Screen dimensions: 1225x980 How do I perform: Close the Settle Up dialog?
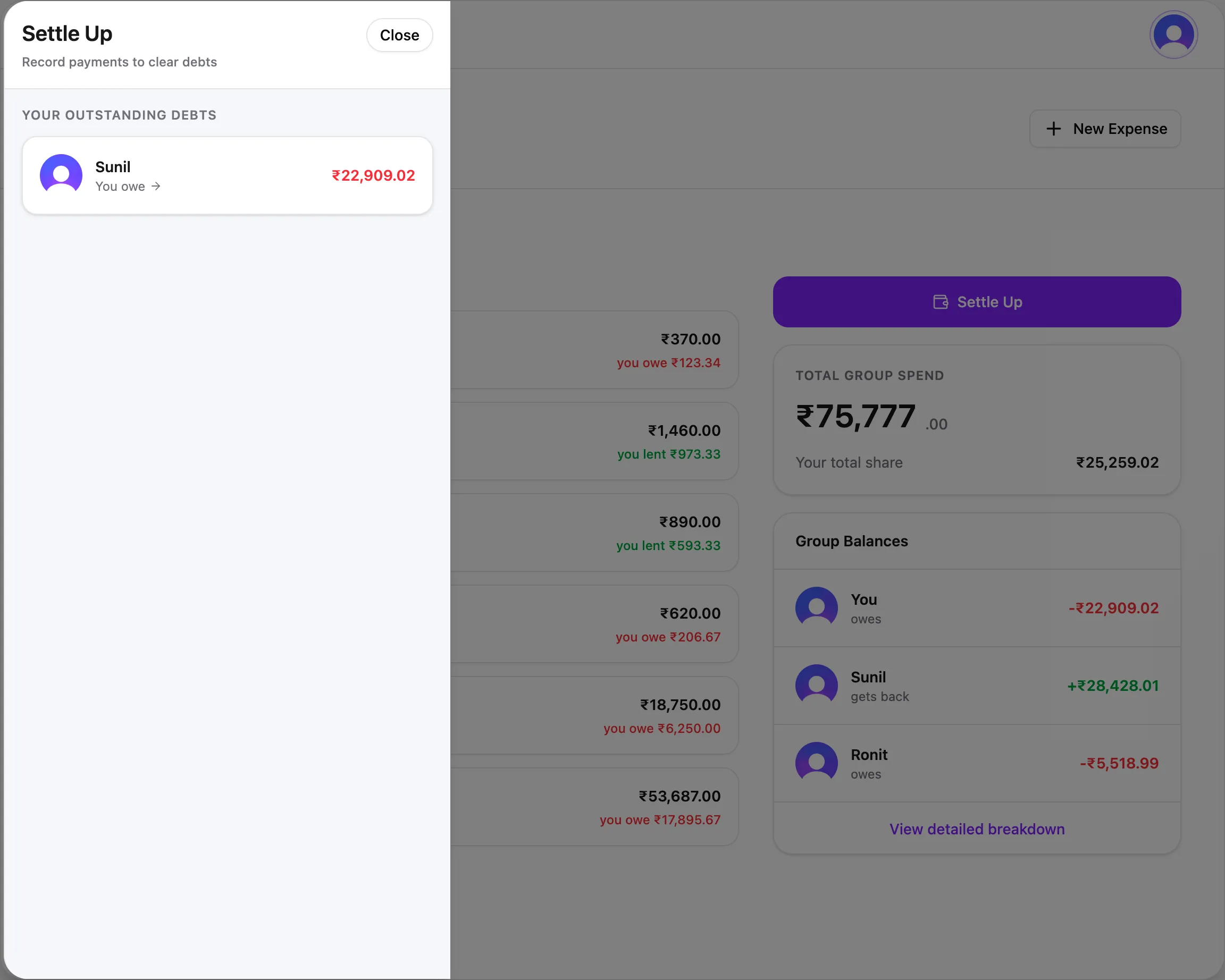click(x=399, y=35)
